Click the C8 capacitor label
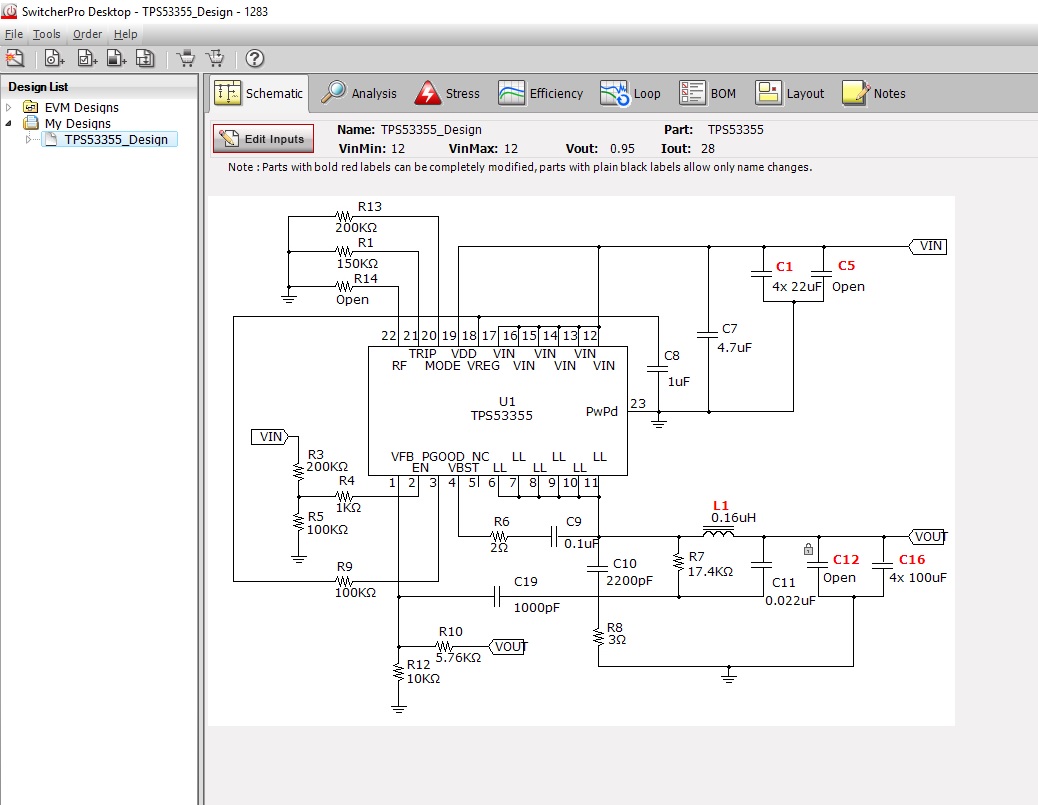This screenshot has height=805, width=1038. pos(672,355)
